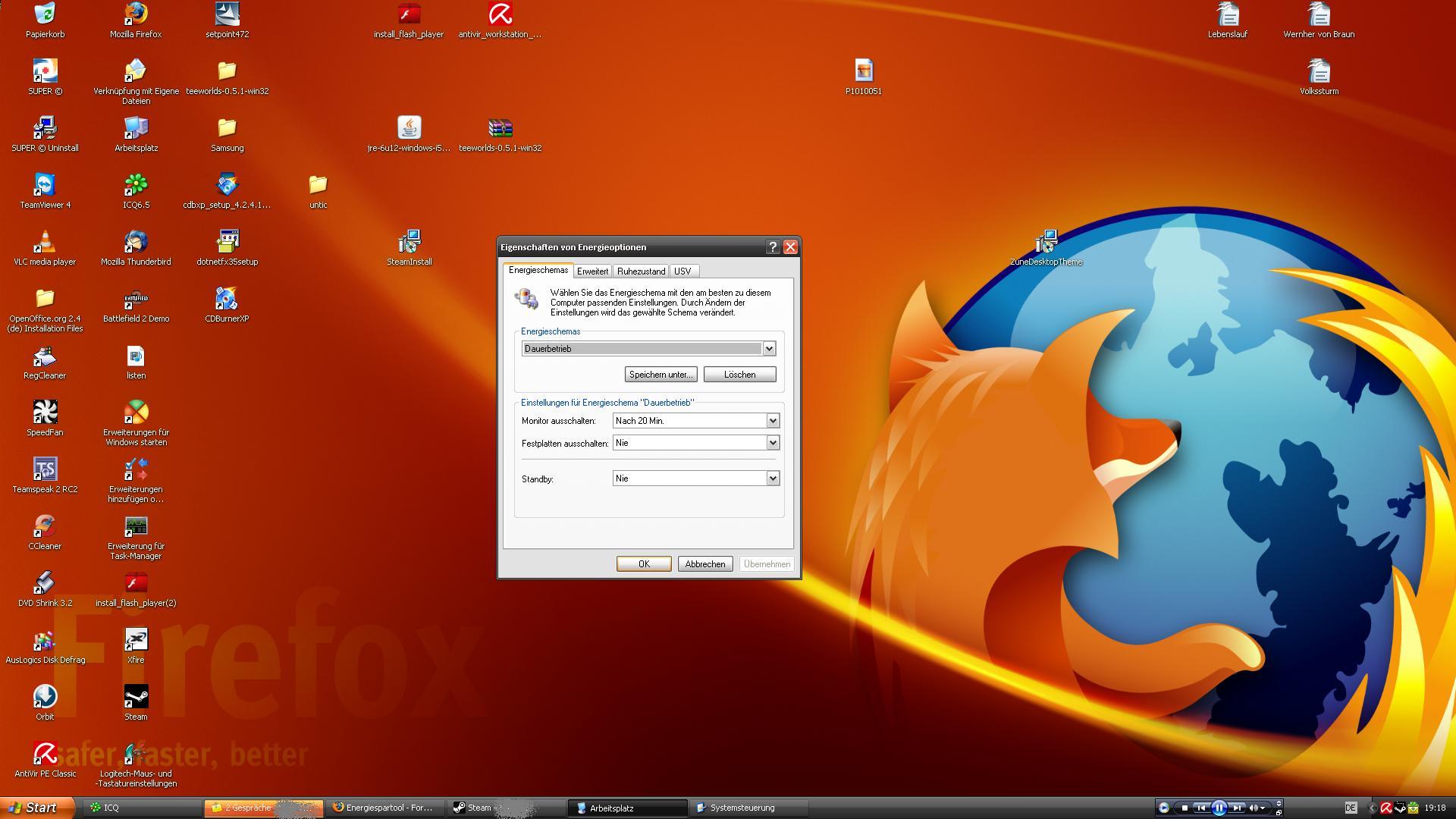This screenshot has width=1456, height=819.
Task: Click the stop button in taskbar media player
Action: point(1185,808)
